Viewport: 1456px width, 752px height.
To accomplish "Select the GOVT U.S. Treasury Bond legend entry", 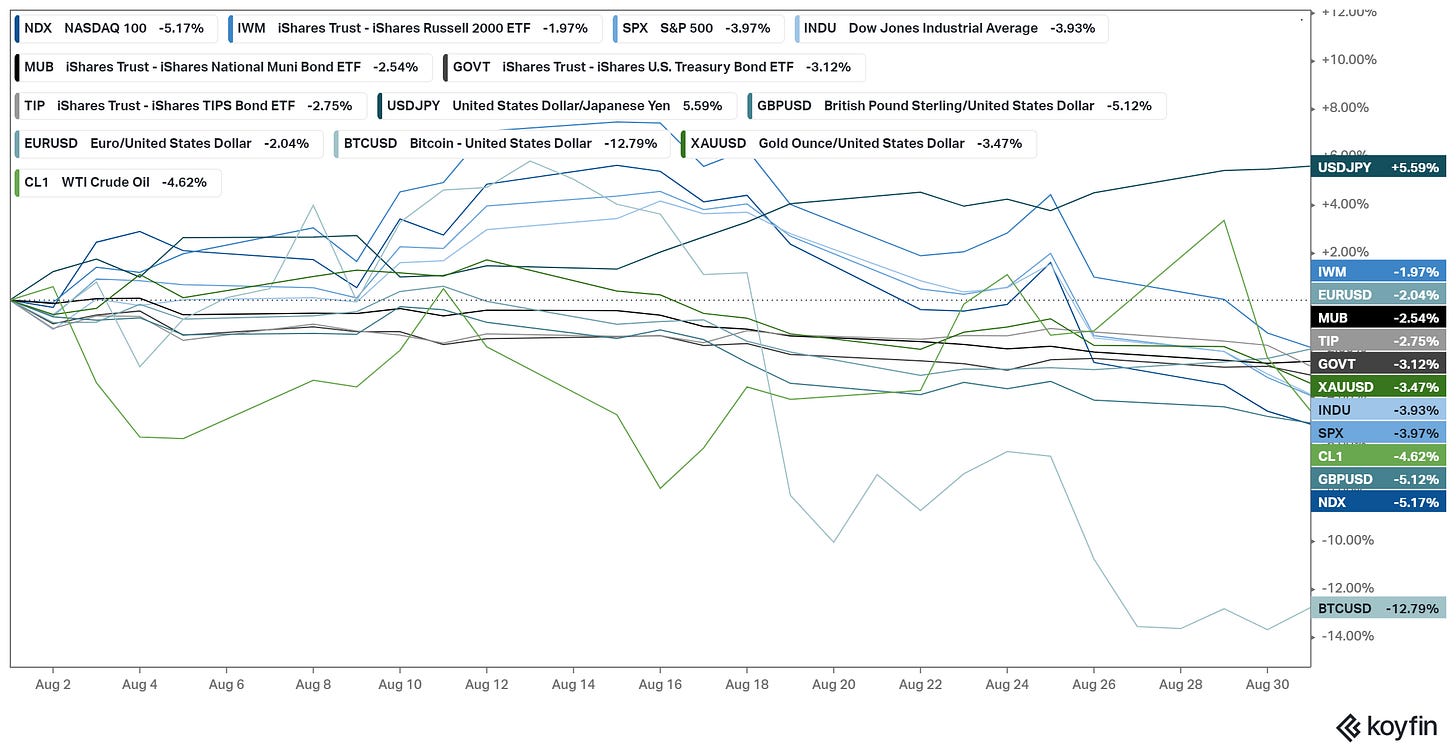I will pos(653,67).
